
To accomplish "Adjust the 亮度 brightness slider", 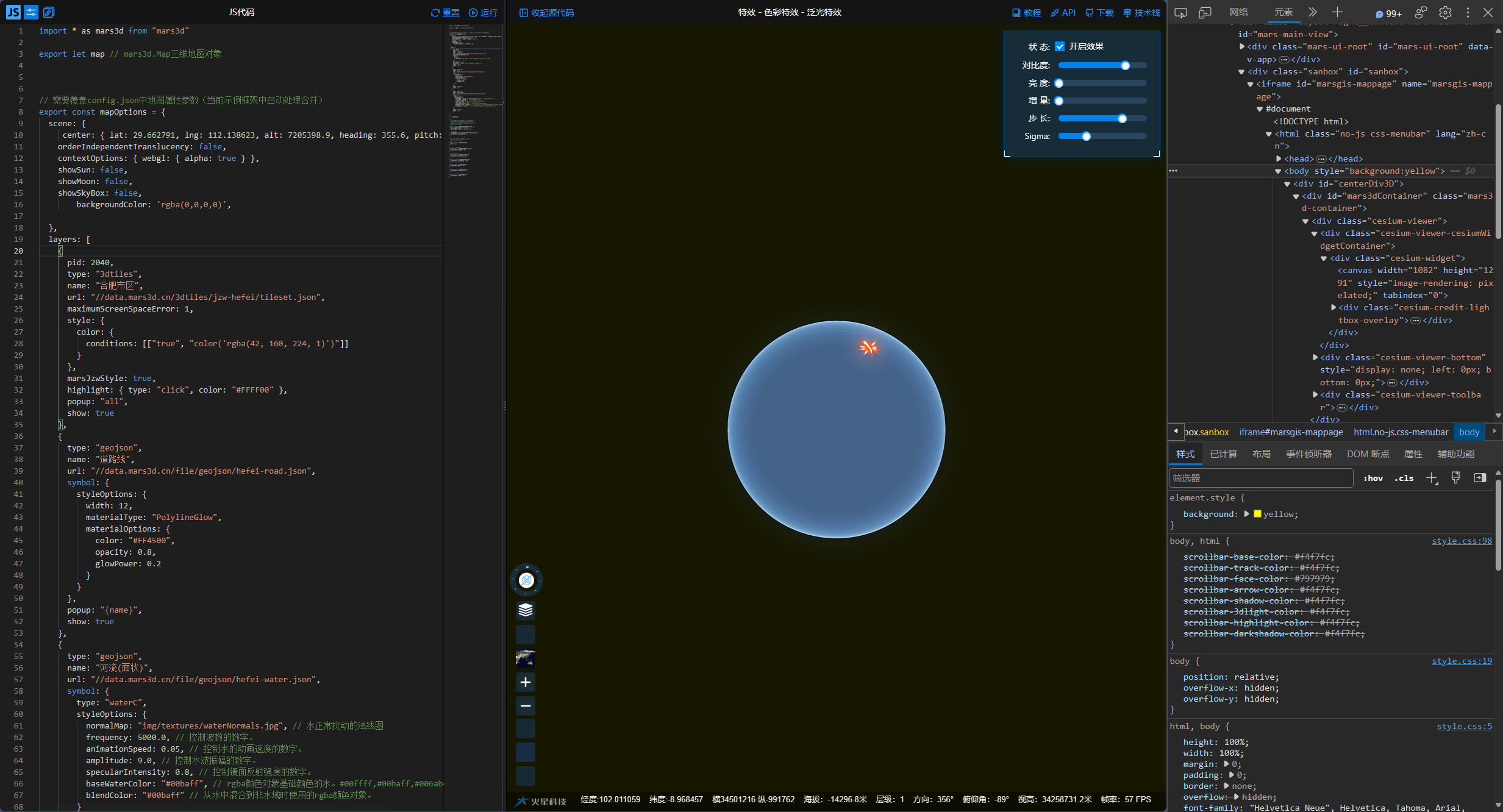I will click(x=1102, y=83).
